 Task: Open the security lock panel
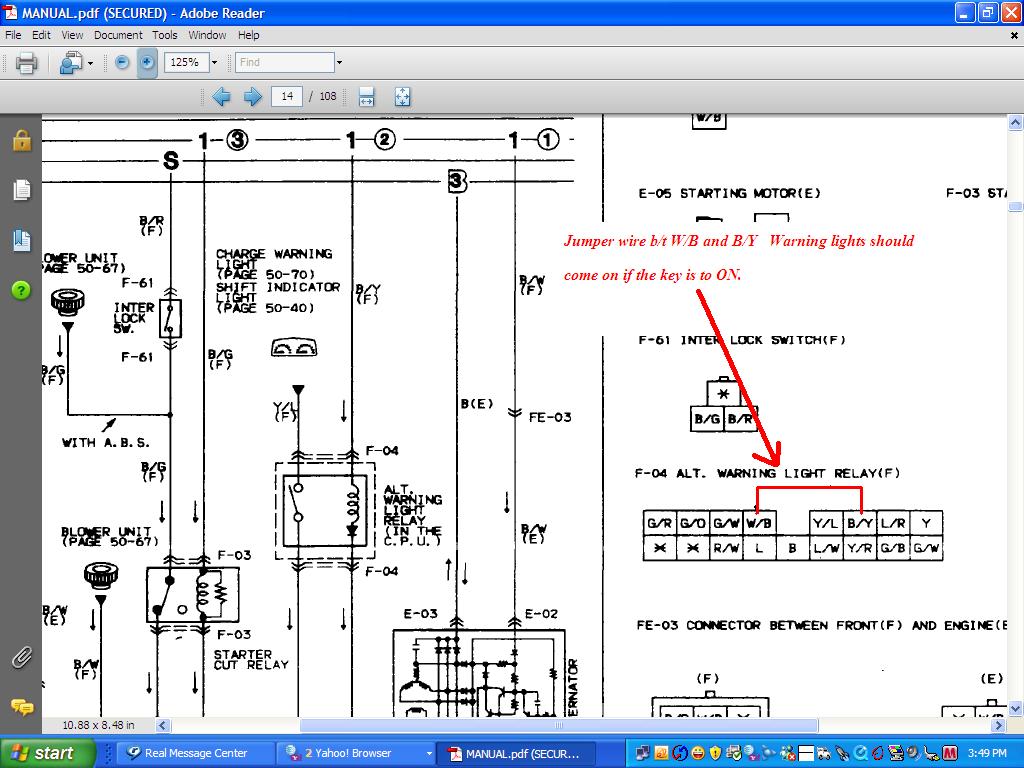click(21, 140)
